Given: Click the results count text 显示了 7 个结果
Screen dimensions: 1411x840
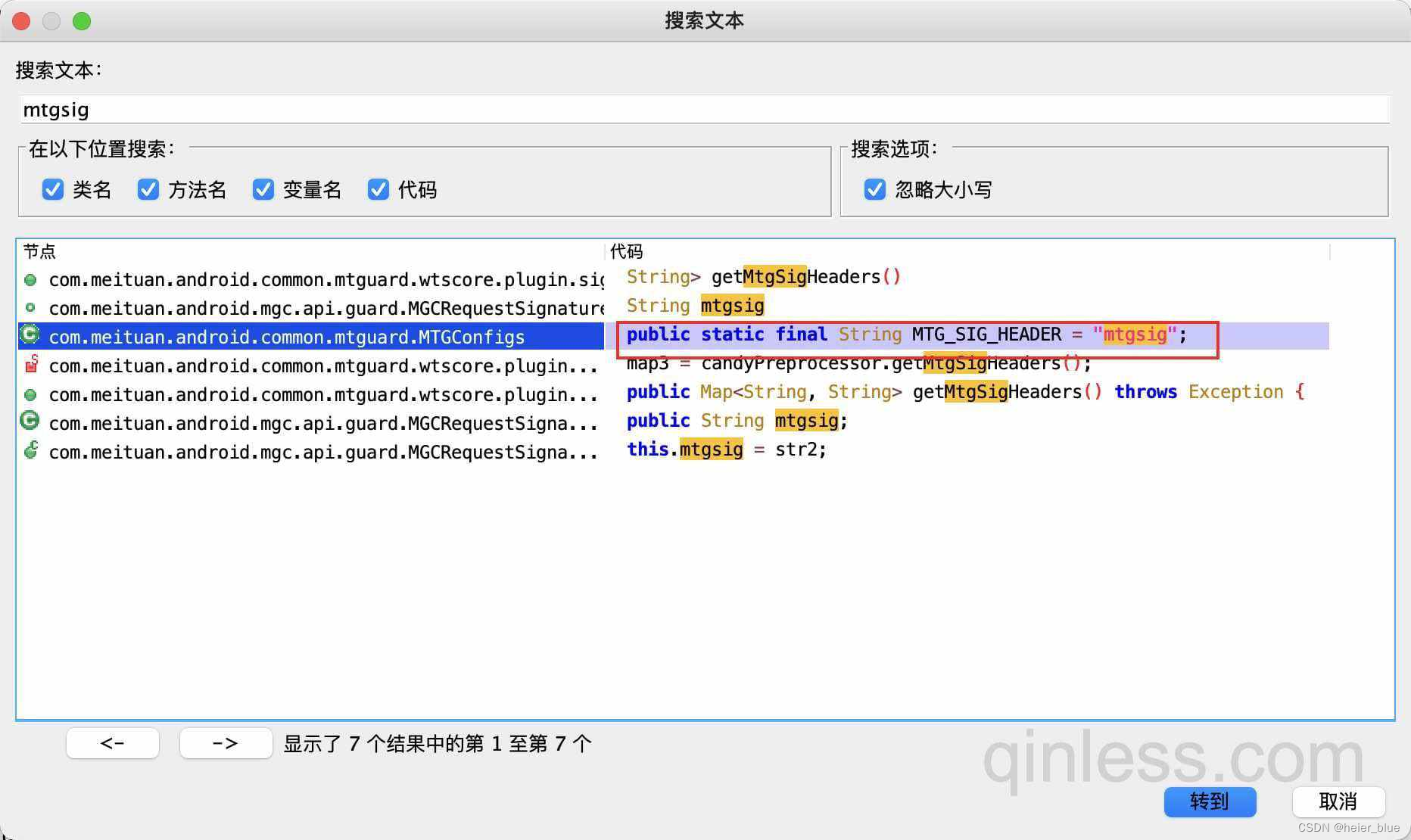Looking at the screenshot, I should pos(438,744).
